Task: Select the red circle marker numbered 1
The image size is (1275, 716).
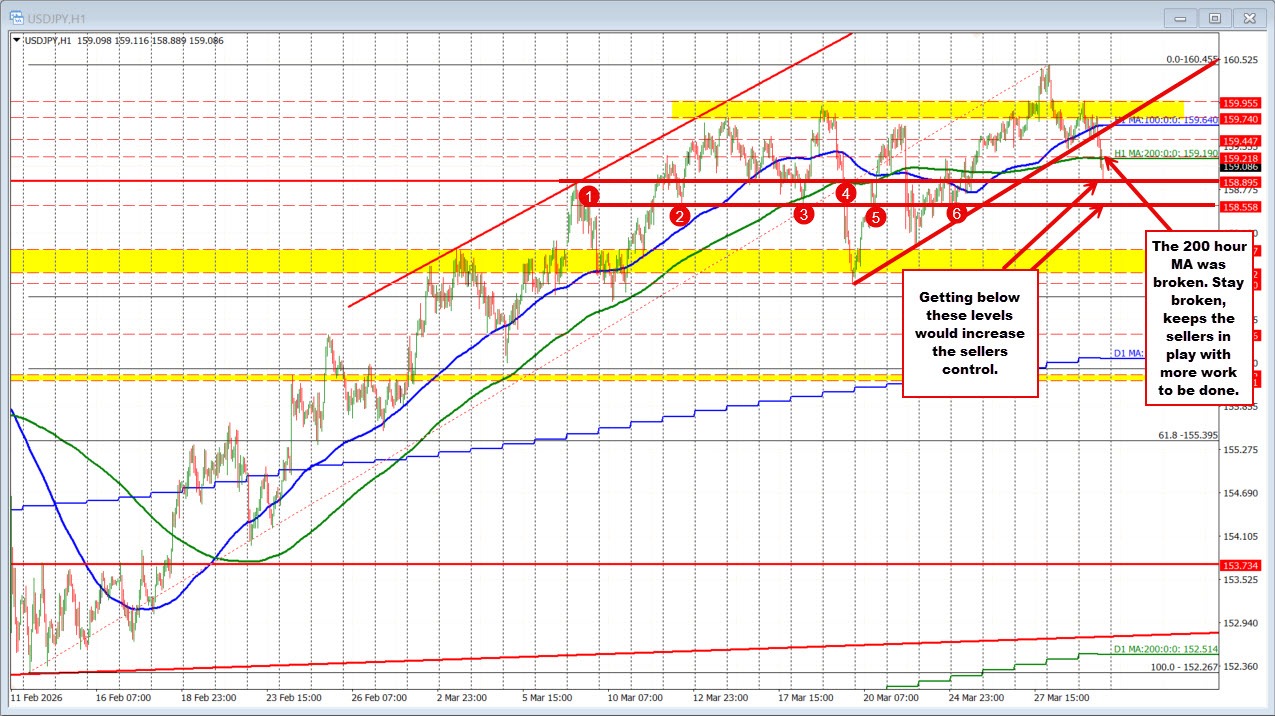Action: tap(588, 197)
